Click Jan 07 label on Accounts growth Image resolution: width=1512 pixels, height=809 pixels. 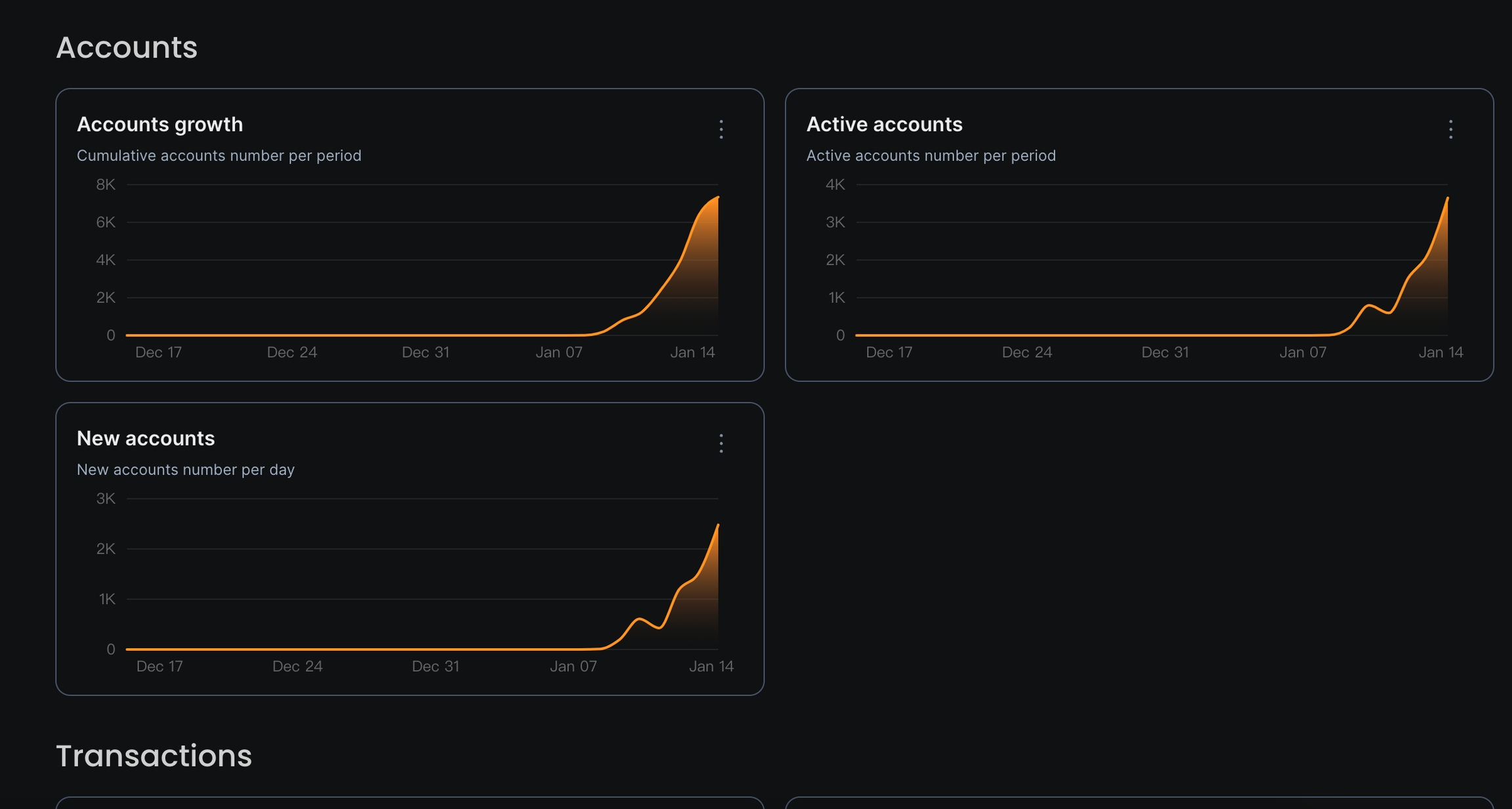coord(558,352)
